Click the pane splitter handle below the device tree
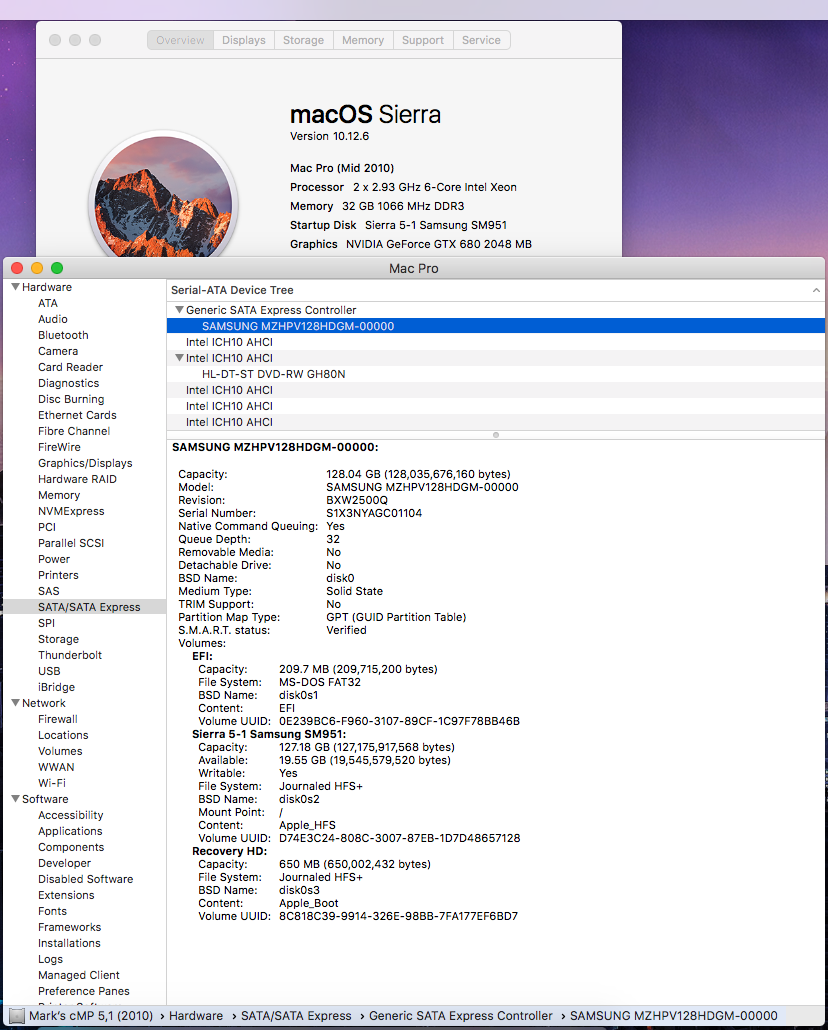This screenshot has width=828, height=1030. 495,435
